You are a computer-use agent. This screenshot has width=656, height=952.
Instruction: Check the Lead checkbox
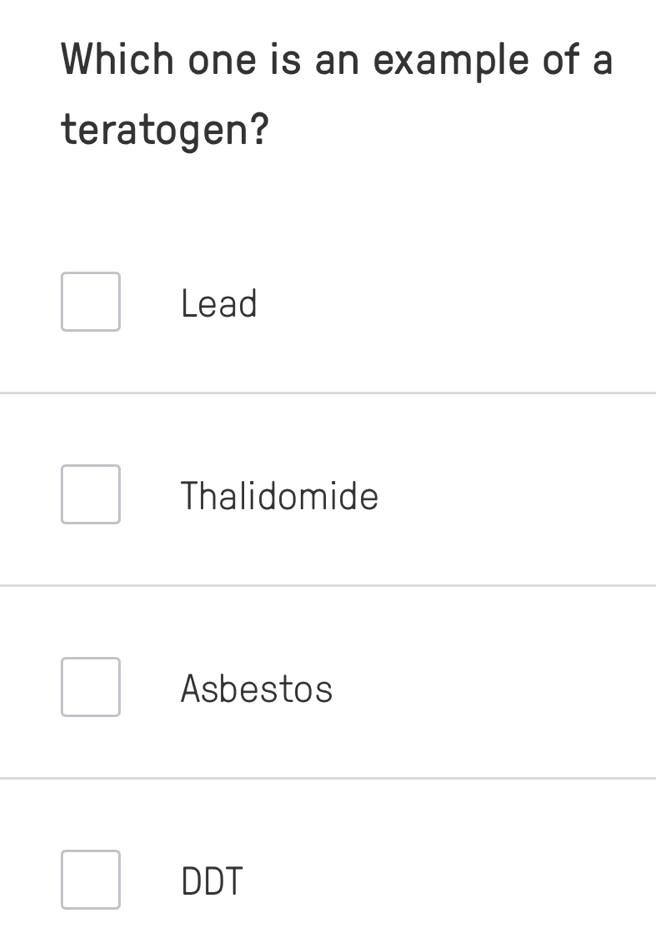pyautogui.click(x=90, y=302)
